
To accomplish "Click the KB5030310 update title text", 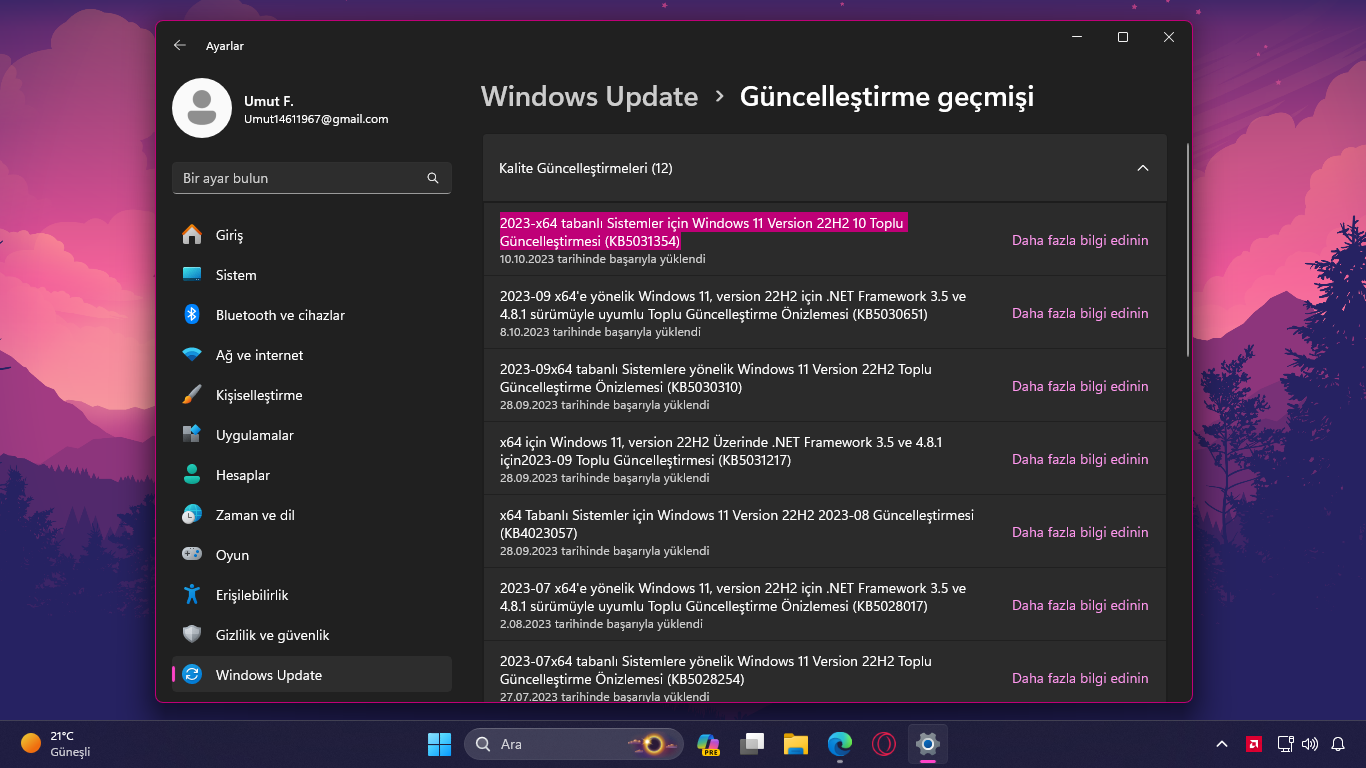I will tap(716, 378).
